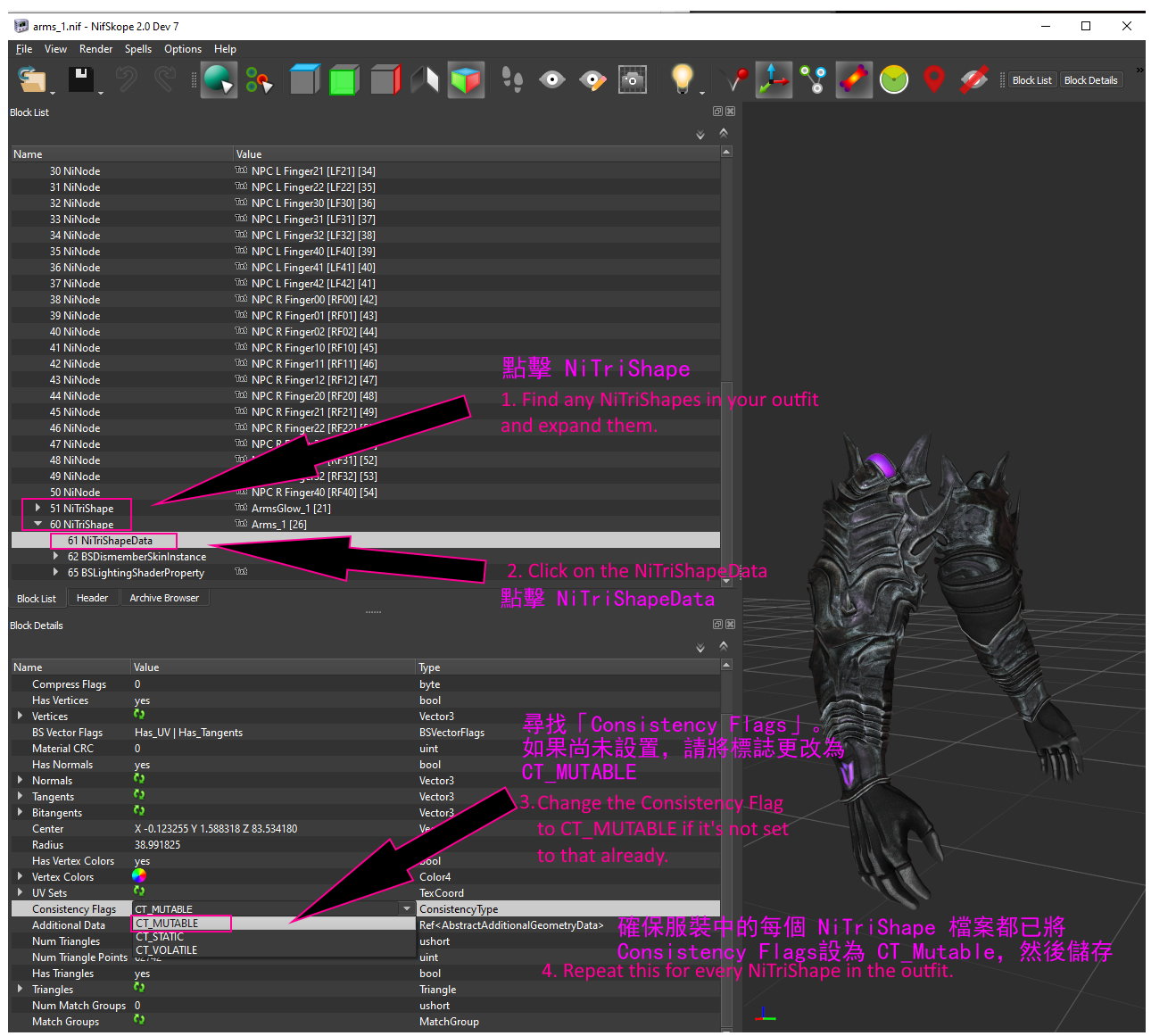This screenshot has width=1176, height=1036.
Task: Click the eye with pencil icon
Action: click(x=592, y=80)
